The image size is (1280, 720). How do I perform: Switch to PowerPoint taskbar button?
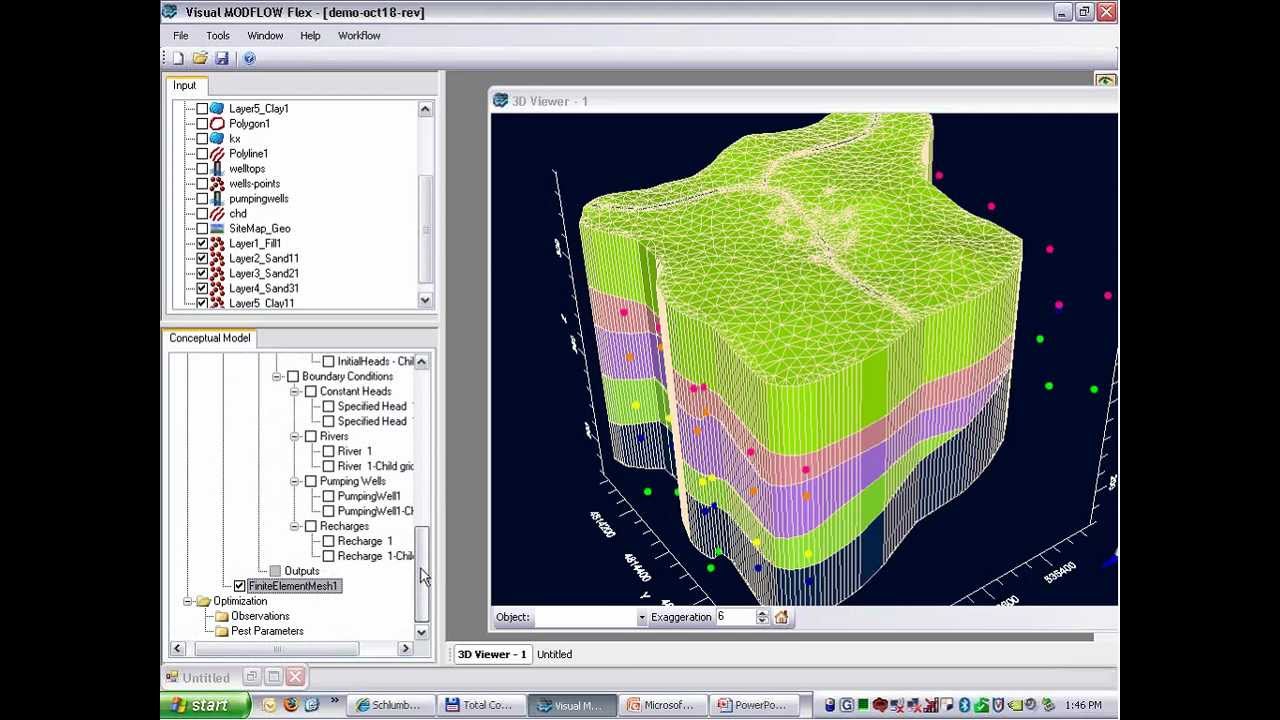click(756, 705)
